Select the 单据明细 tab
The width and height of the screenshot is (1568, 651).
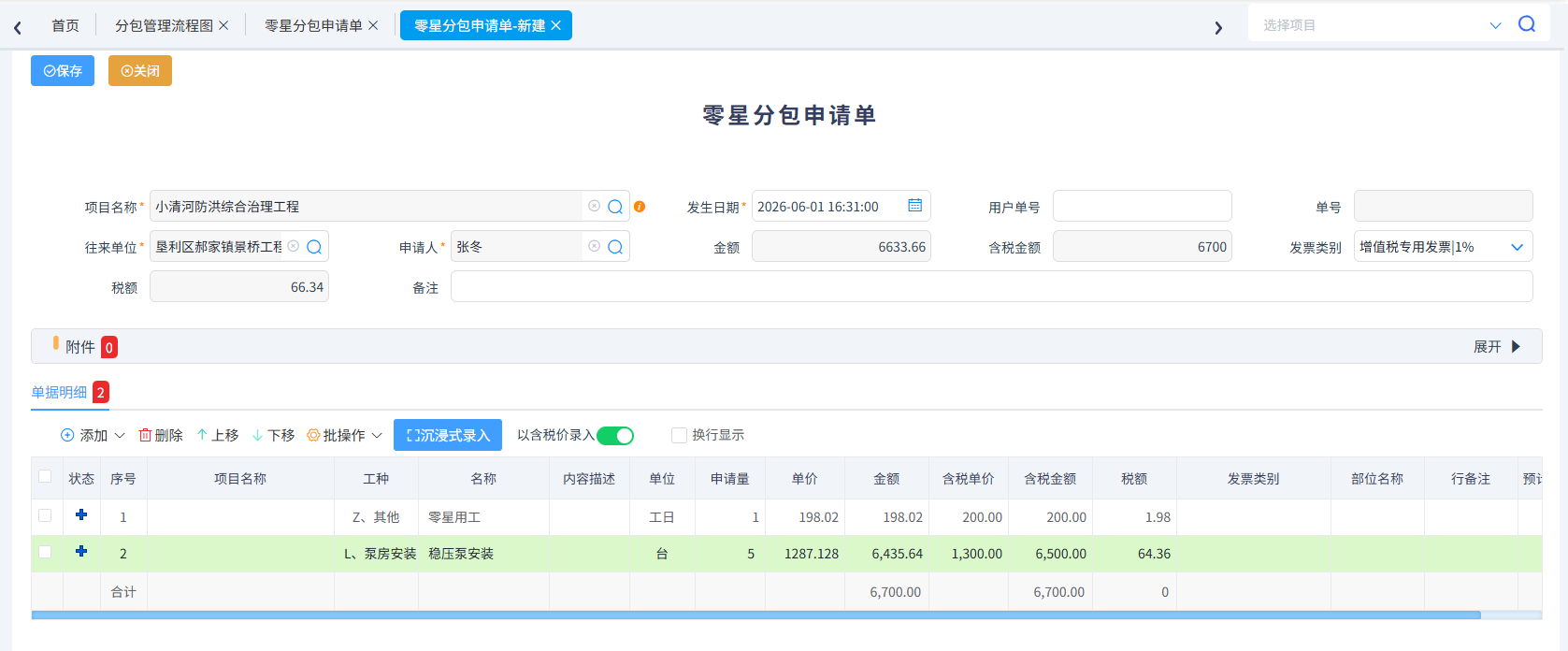point(59,392)
